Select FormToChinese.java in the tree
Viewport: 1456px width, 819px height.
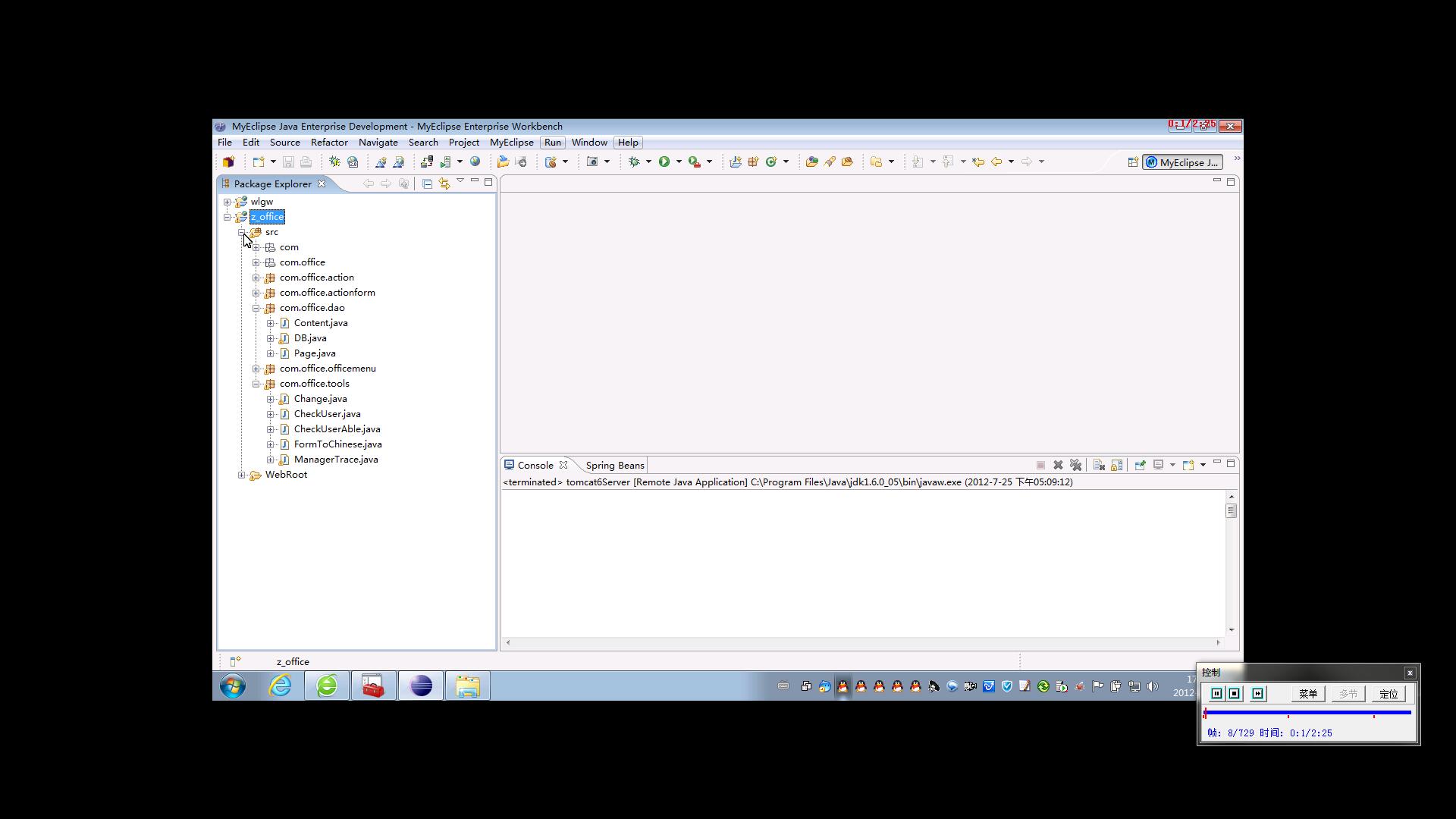point(337,444)
